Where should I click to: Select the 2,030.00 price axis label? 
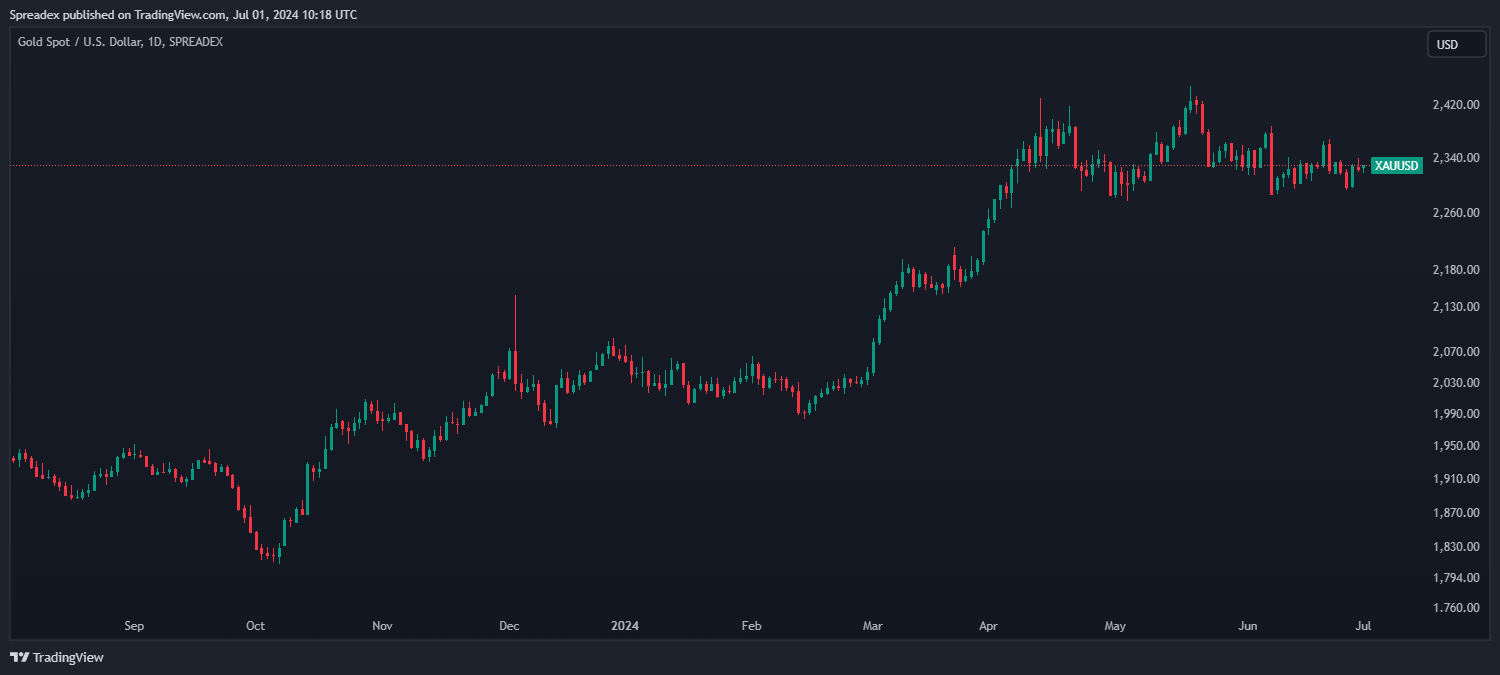tap(1455, 383)
